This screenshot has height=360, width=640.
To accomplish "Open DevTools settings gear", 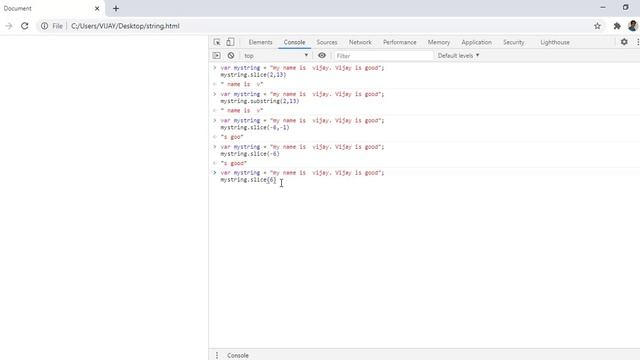I will click(624, 42).
